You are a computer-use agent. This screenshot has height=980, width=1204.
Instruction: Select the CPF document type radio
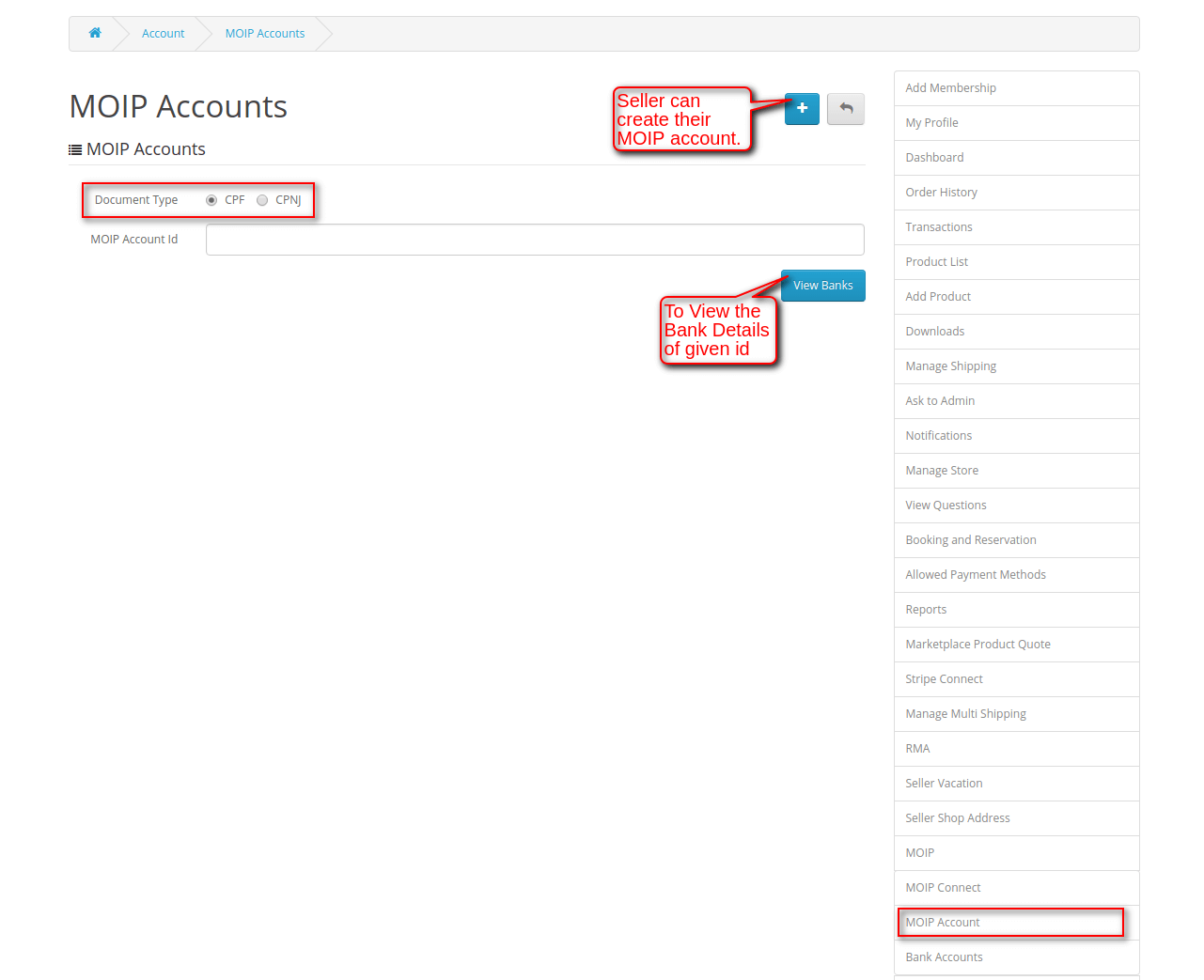tap(211, 200)
